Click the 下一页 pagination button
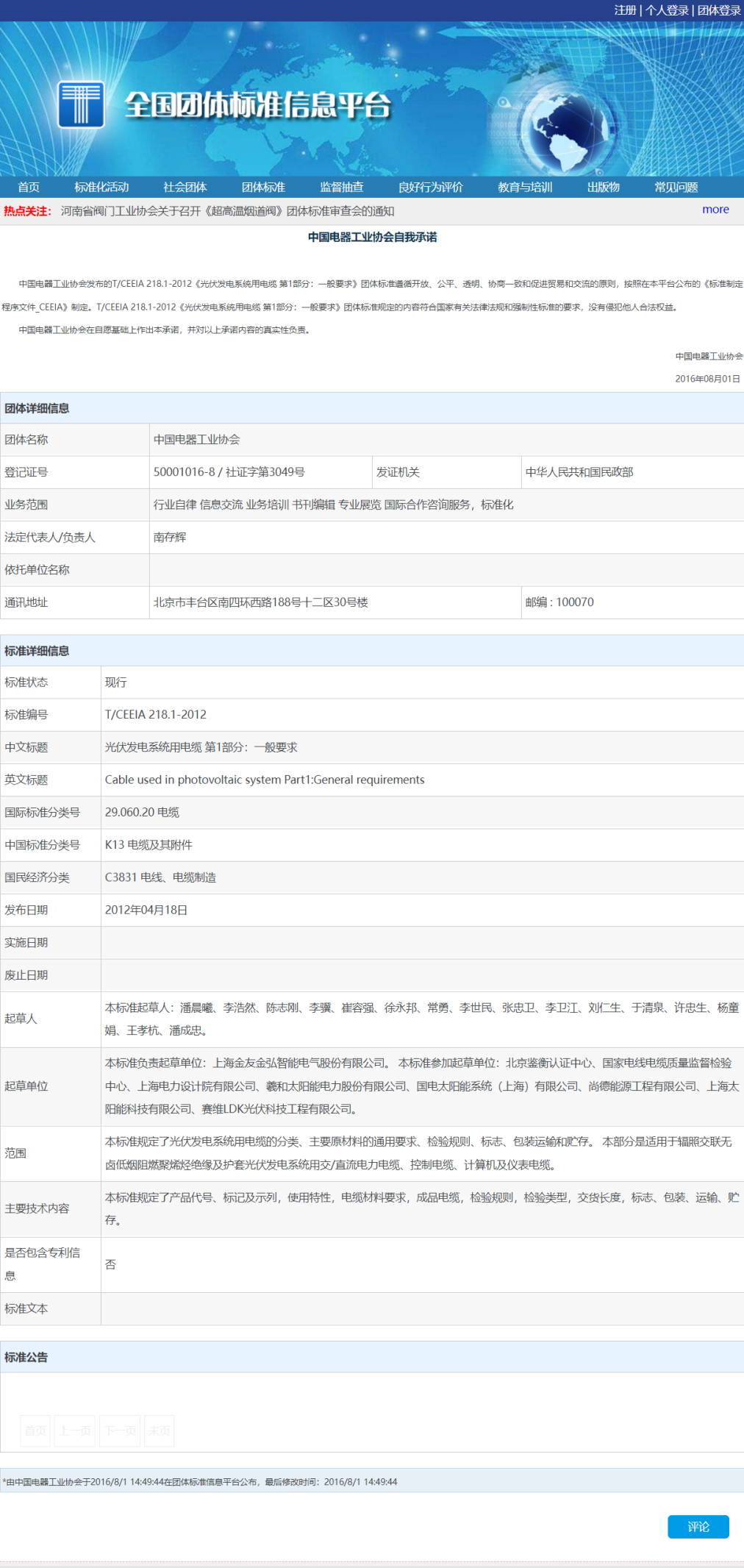Image resolution: width=744 pixels, height=1568 pixels. point(120,1430)
